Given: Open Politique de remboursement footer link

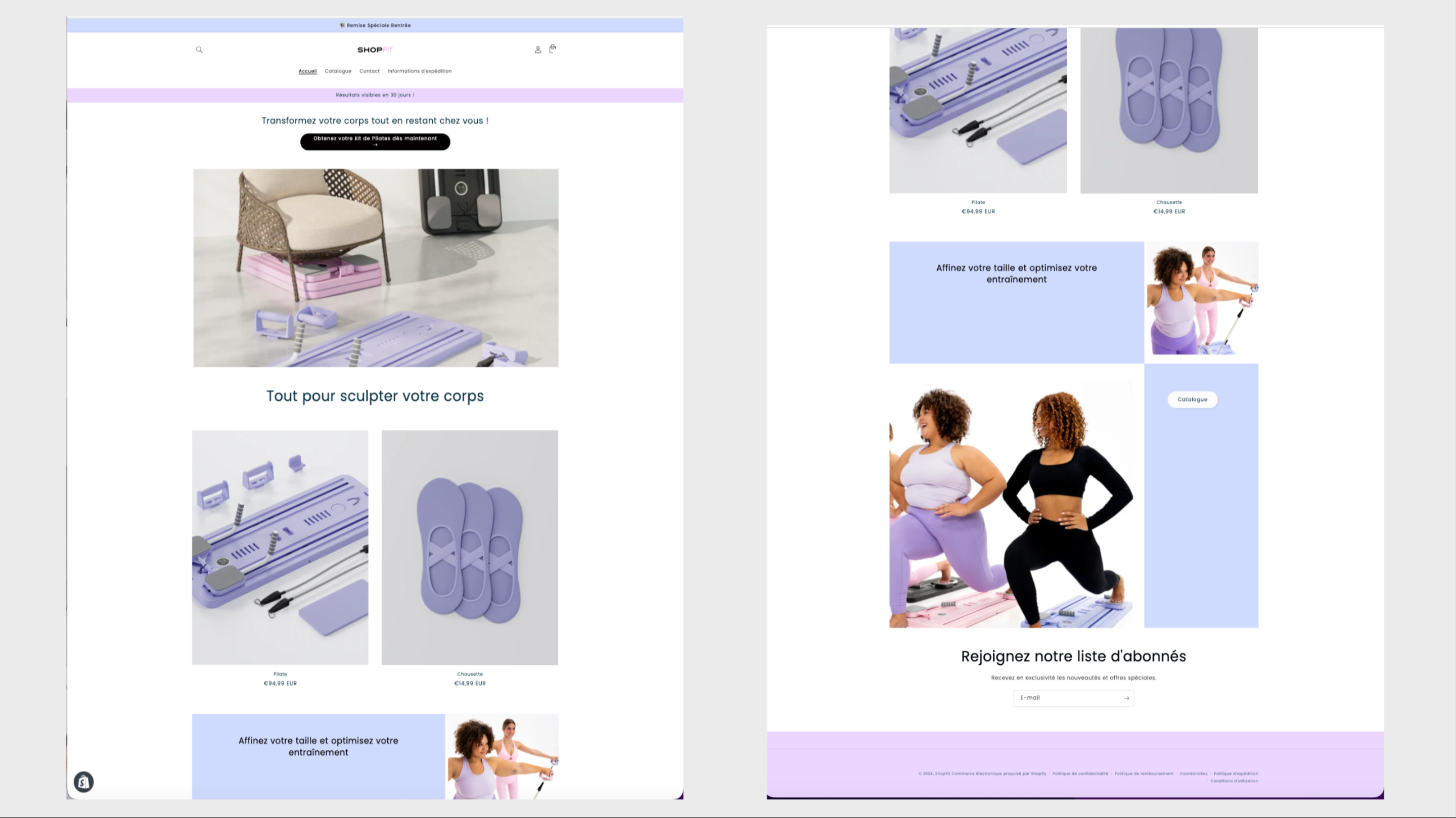Looking at the screenshot, I should [x=1144, y=774].
